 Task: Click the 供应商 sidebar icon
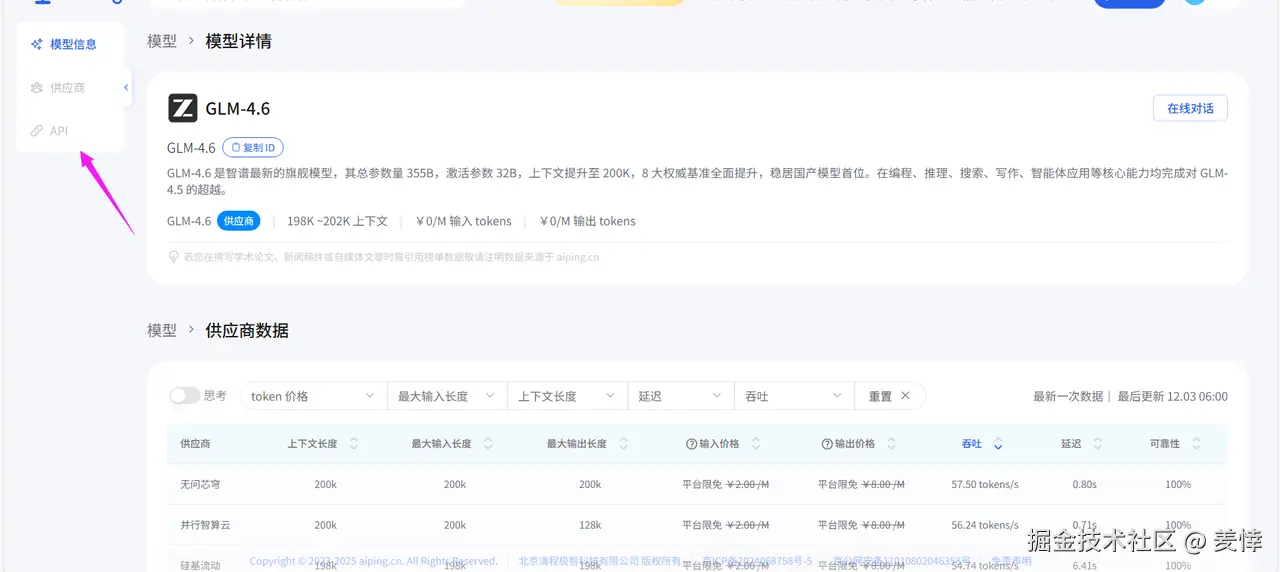pyautogui.click(x=37, y=88)
